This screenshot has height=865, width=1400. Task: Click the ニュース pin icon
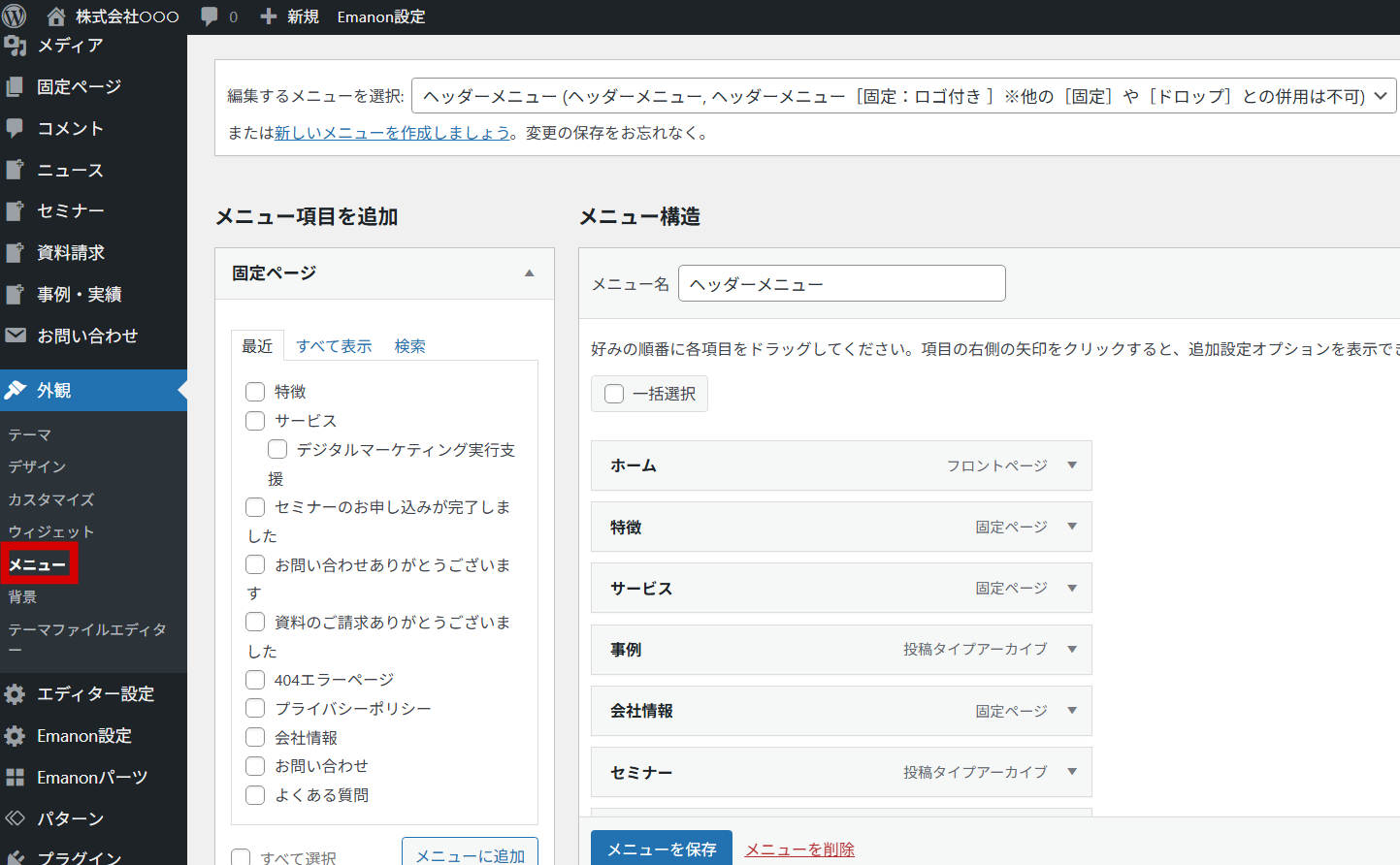(x=15, y=170)
